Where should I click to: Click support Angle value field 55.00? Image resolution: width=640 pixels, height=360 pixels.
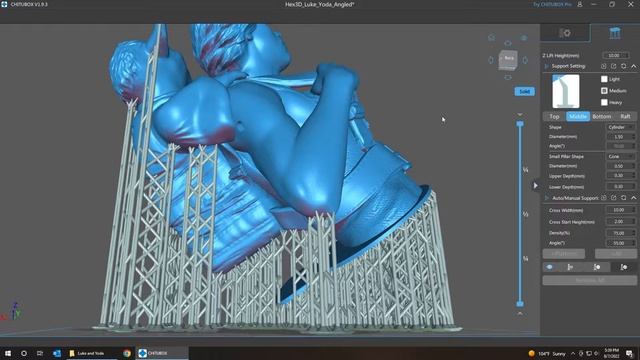click(x=620, y=243)
